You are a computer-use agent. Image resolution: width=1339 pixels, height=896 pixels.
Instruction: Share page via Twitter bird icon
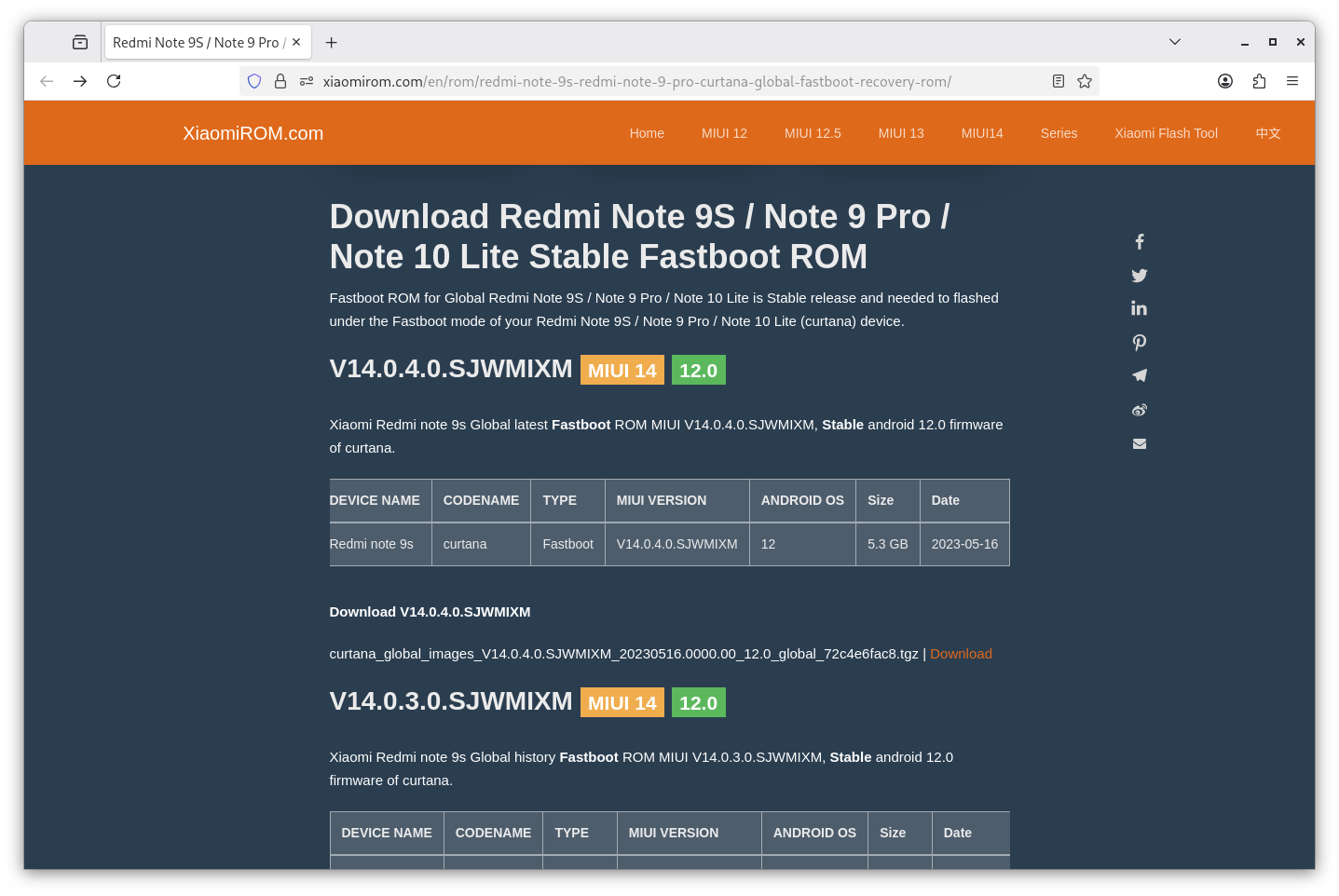1139,276
